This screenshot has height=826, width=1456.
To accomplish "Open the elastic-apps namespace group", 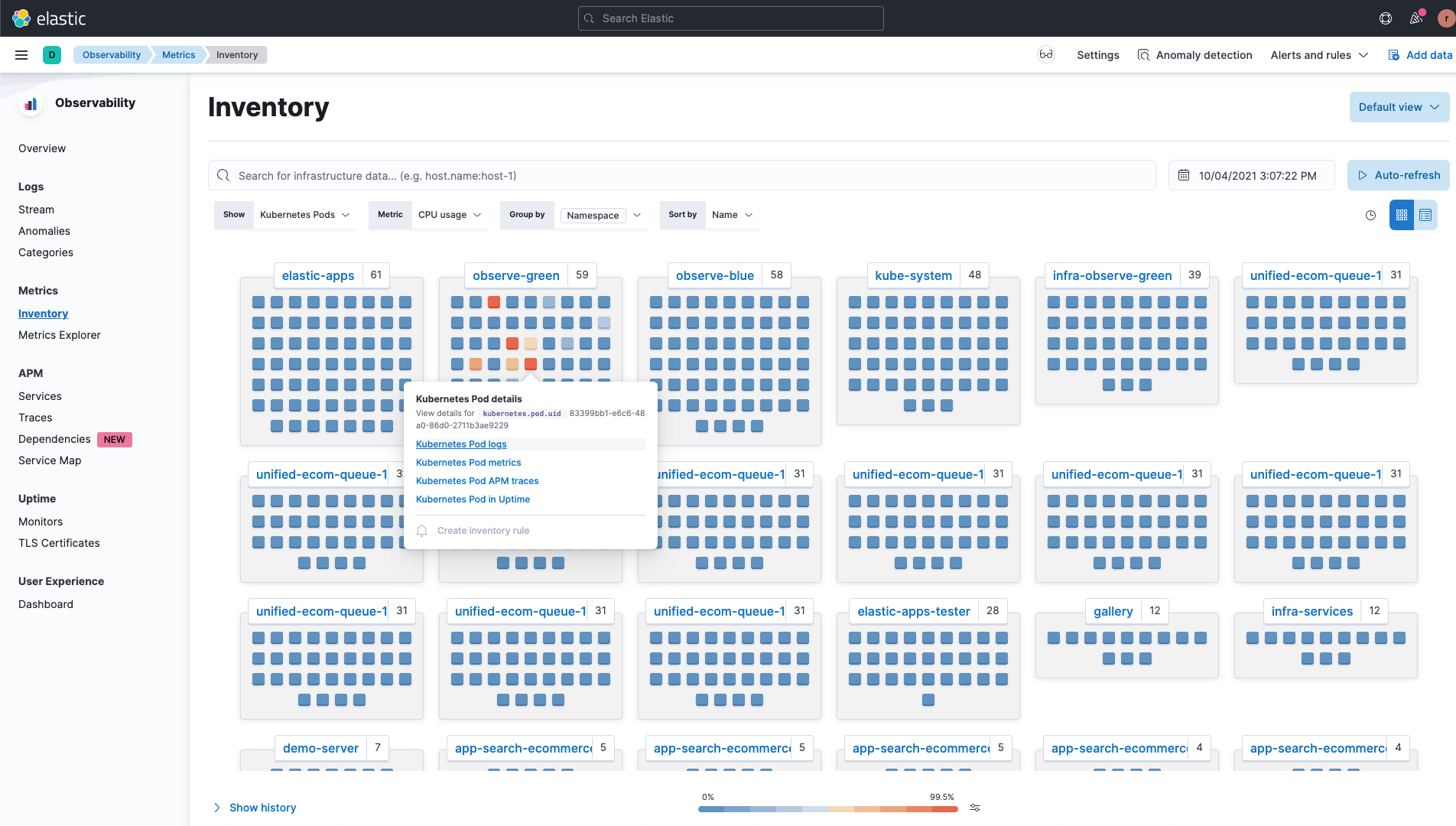I will click(x=318, y=275).
